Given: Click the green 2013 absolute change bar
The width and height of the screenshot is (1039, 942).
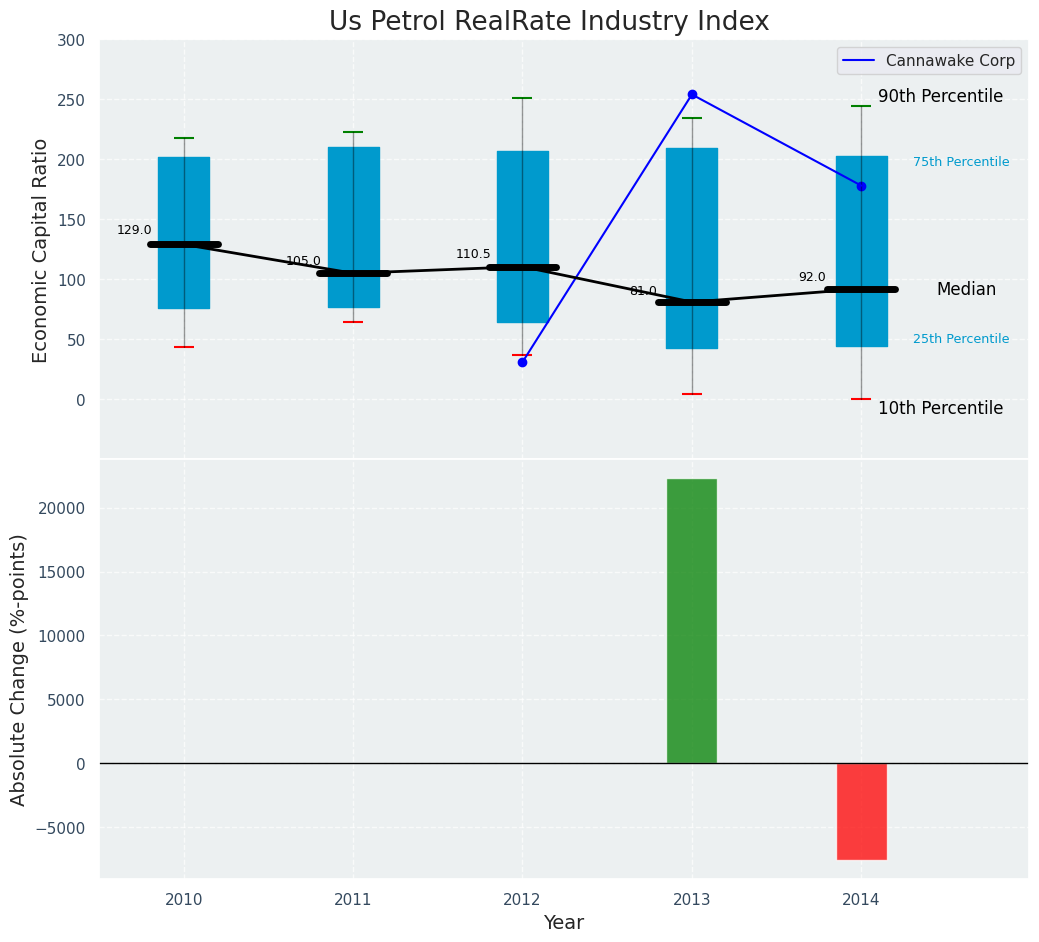Looking at the screenshot, I should [692, 620].
